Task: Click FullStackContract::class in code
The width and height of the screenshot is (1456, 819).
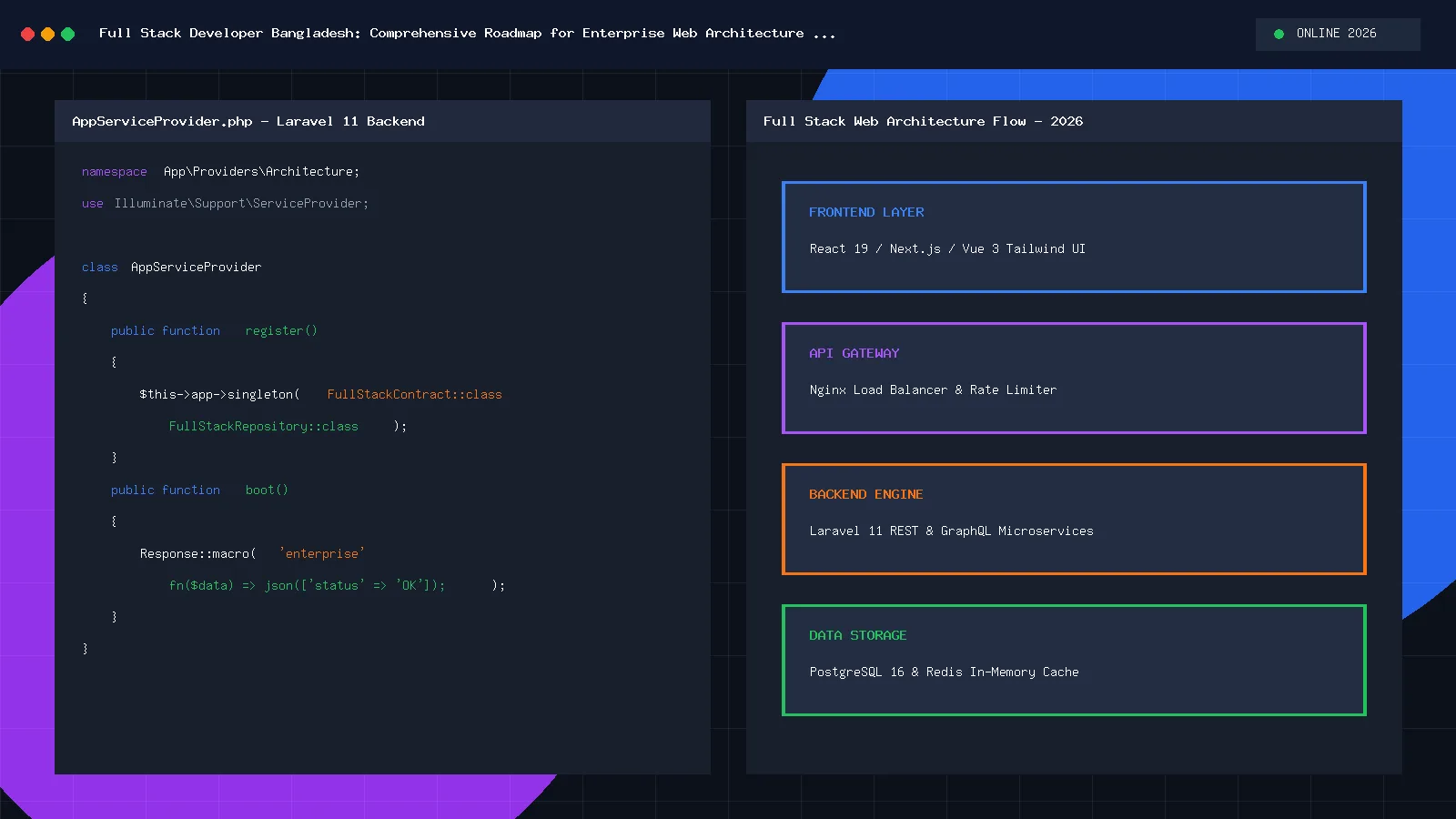Action: 414,394
